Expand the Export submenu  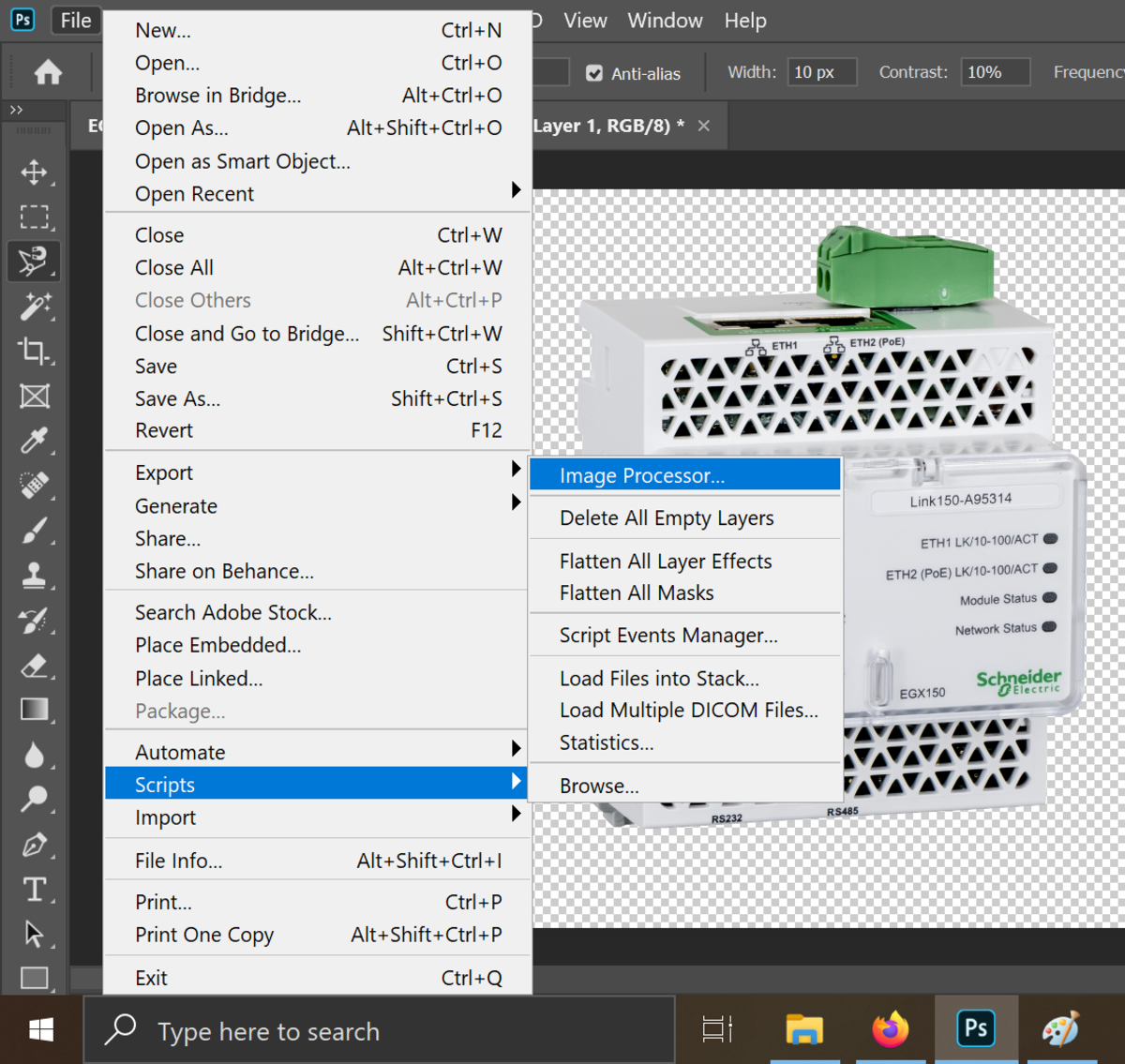click(x=319, y=473)
